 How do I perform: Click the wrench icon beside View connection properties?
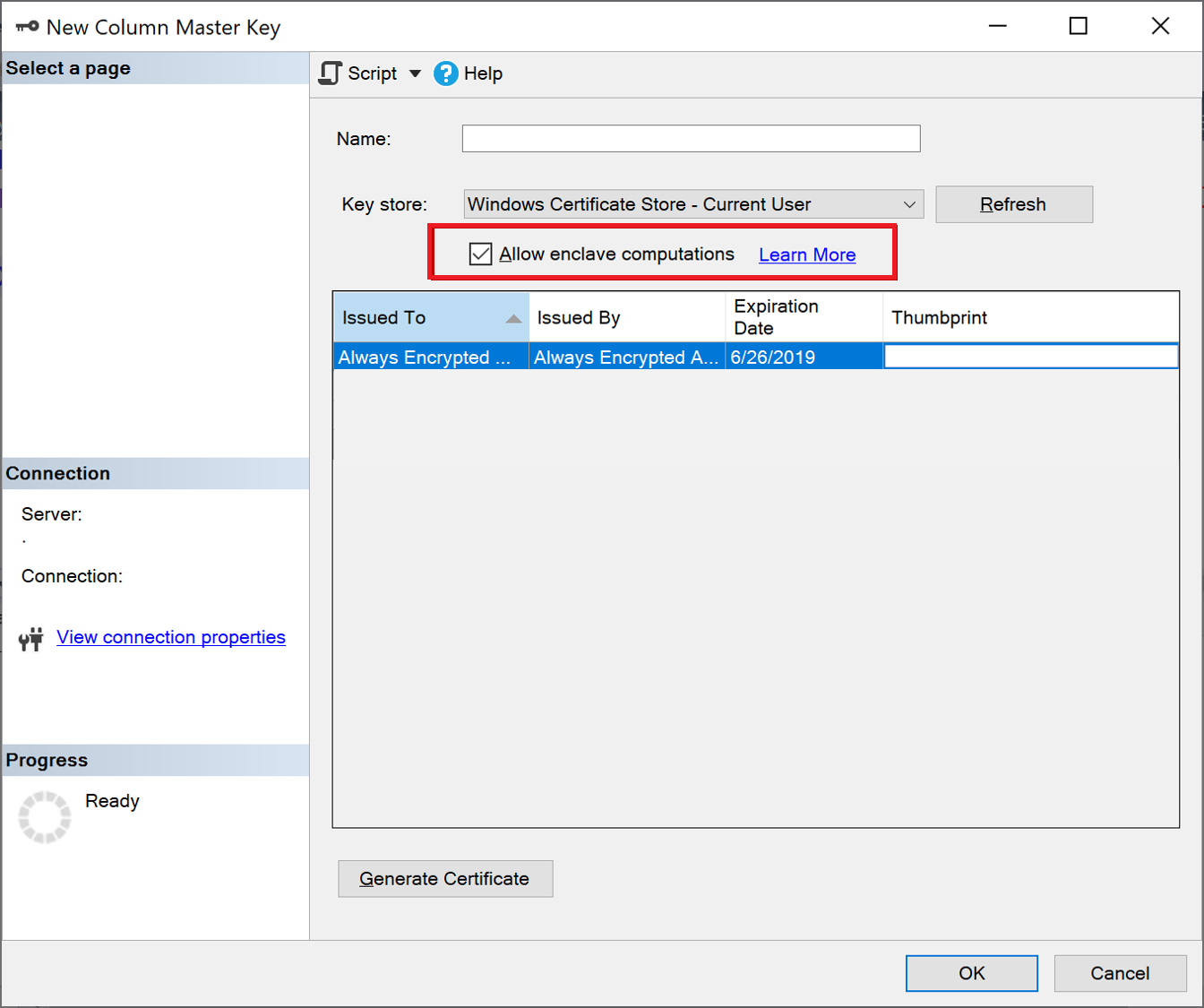click(30, 638)
